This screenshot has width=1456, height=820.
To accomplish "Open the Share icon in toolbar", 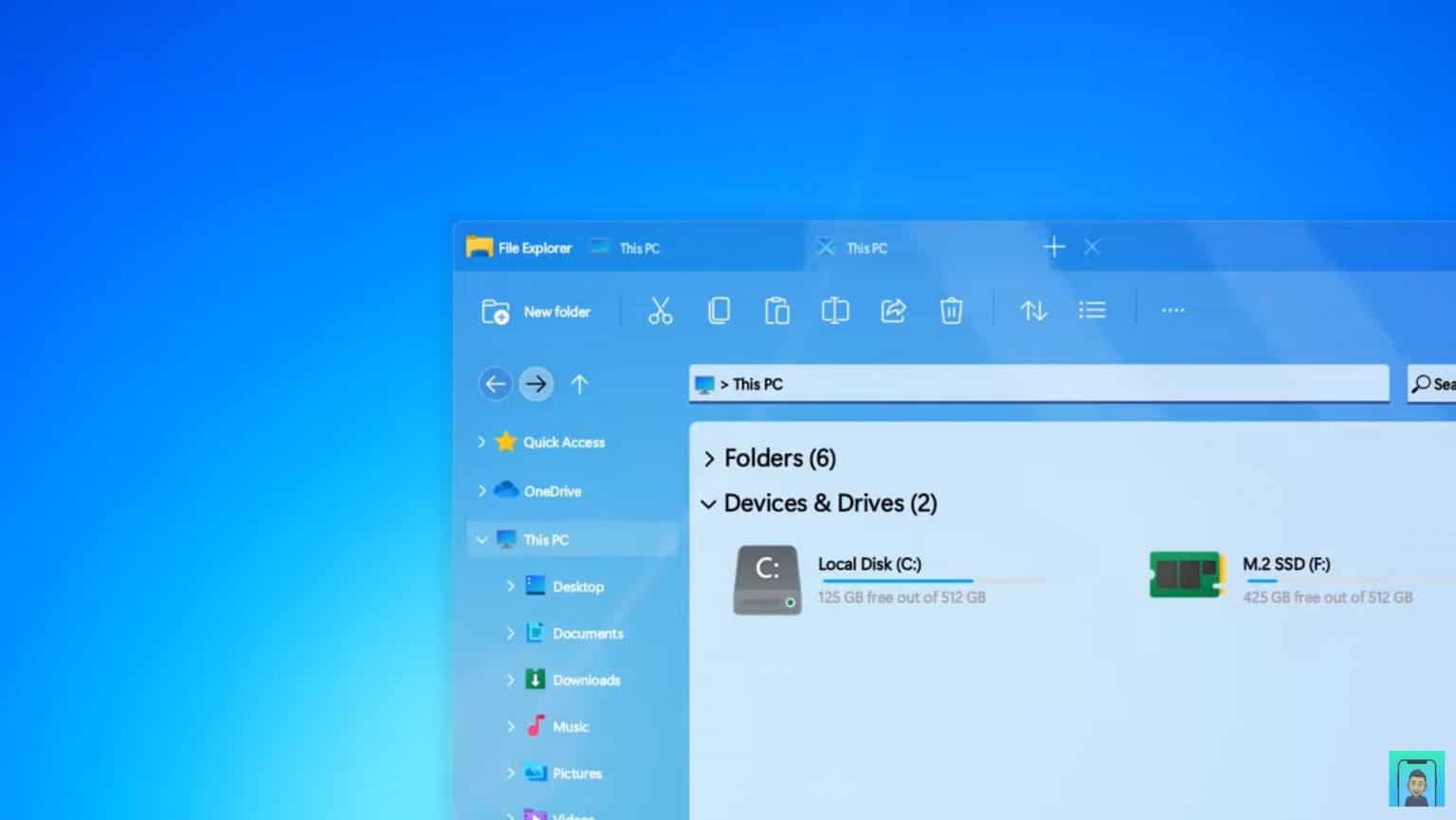I will tap(892, 310).
